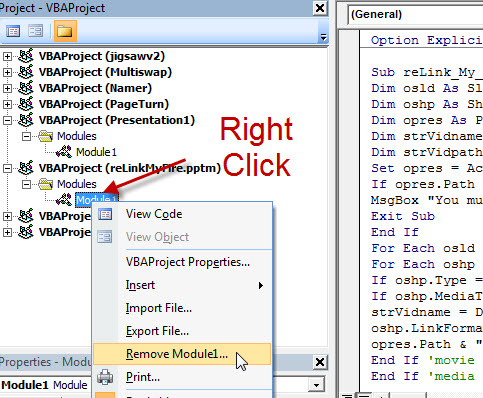Expand VBAProject (Namer) node
483x398 pixels.
coord(7,88)
